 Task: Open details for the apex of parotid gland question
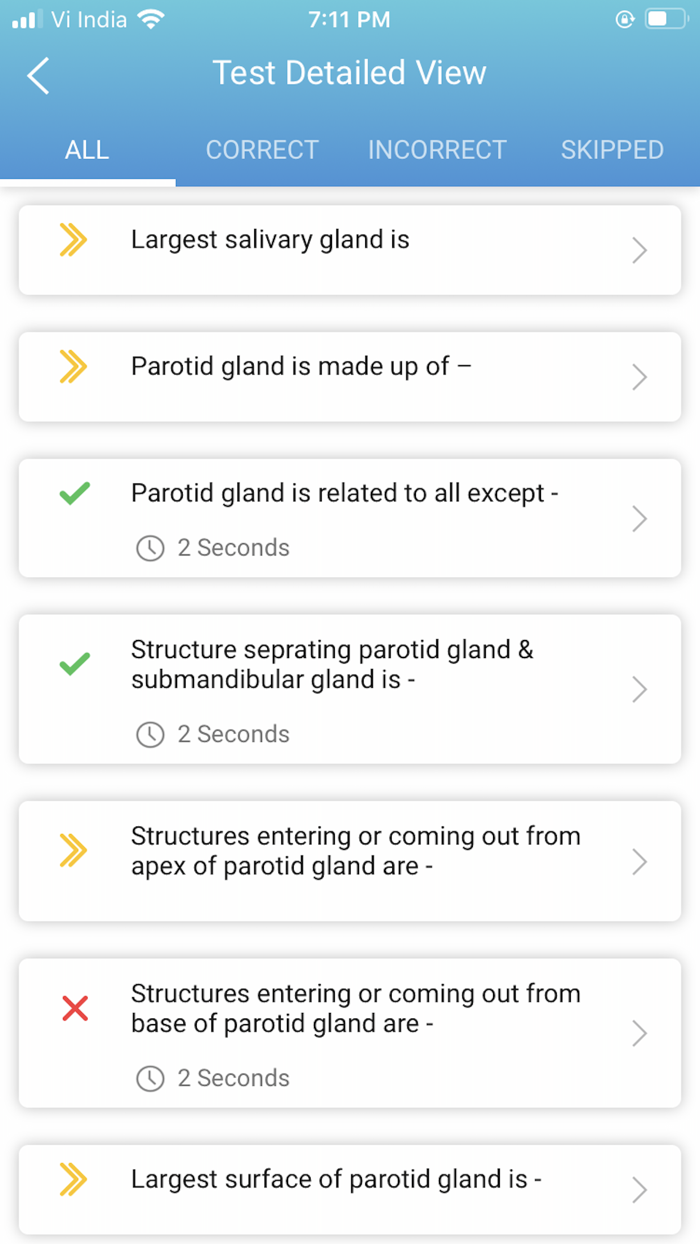click(350, 861)
